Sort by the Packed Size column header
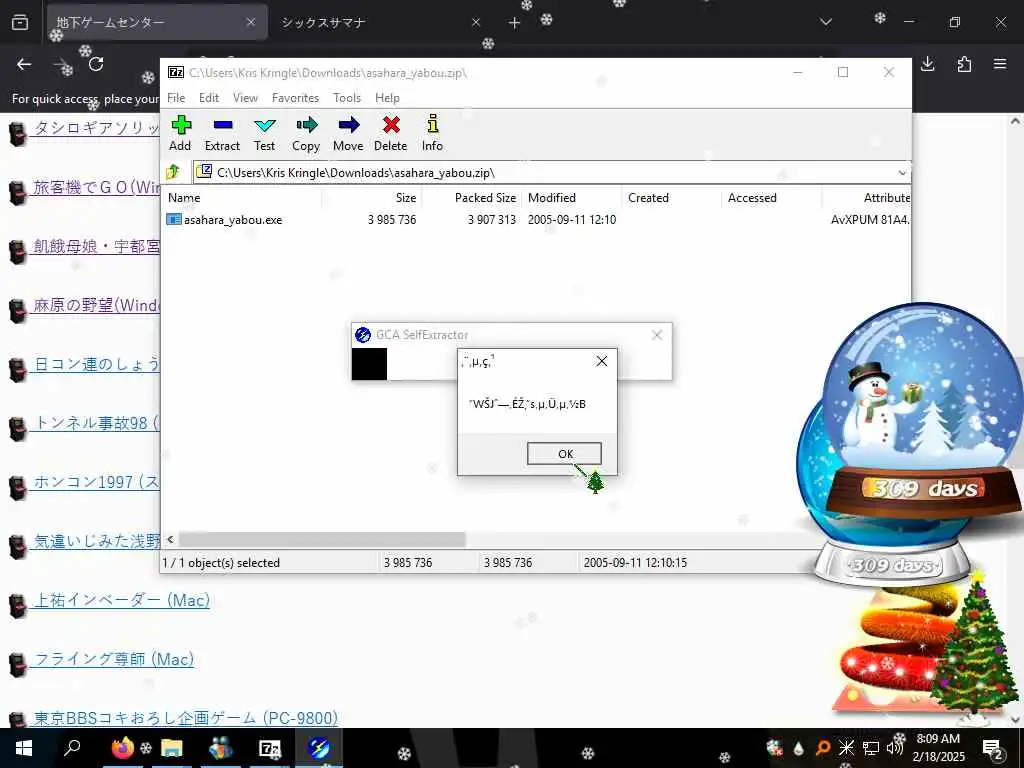 click(x=472, y=198)
